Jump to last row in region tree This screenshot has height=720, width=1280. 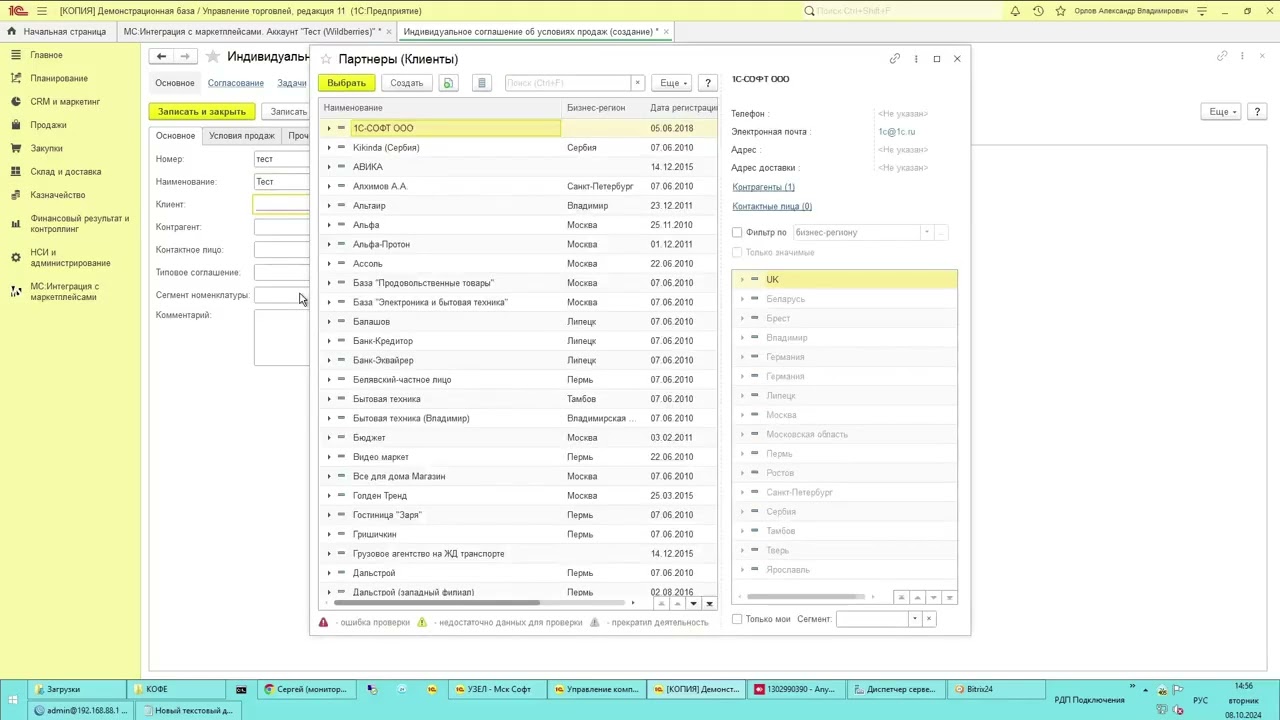949,597
